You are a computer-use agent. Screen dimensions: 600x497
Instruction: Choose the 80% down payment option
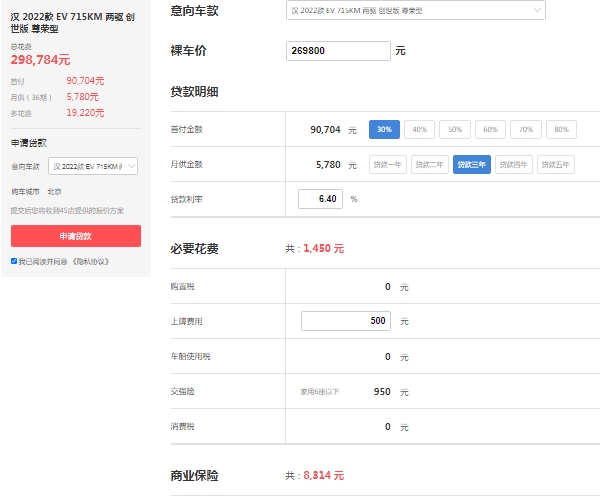[561, 130]
